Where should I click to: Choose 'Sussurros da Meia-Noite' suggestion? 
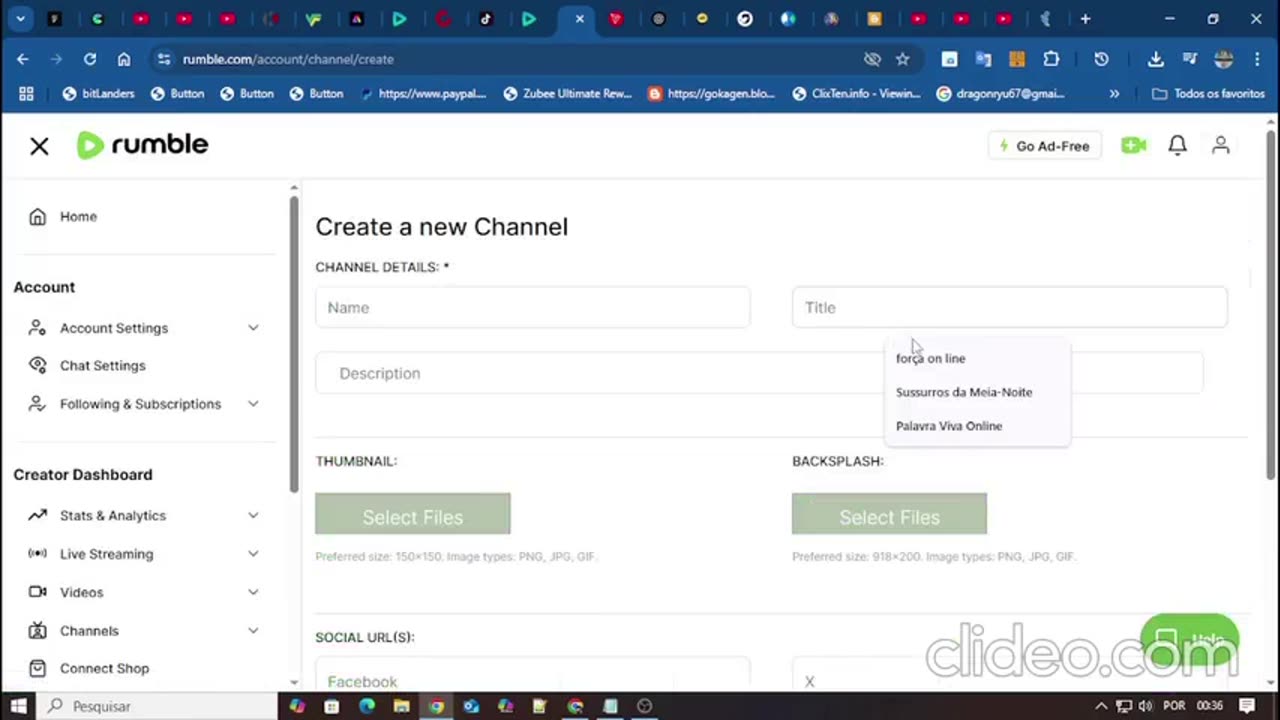click(964, 392)
